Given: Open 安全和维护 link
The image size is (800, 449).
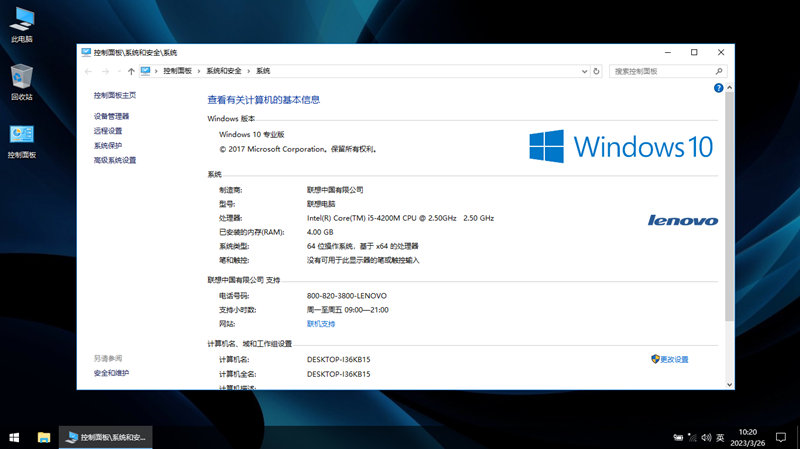Looking at the screenshot, I should click(111, 373).
